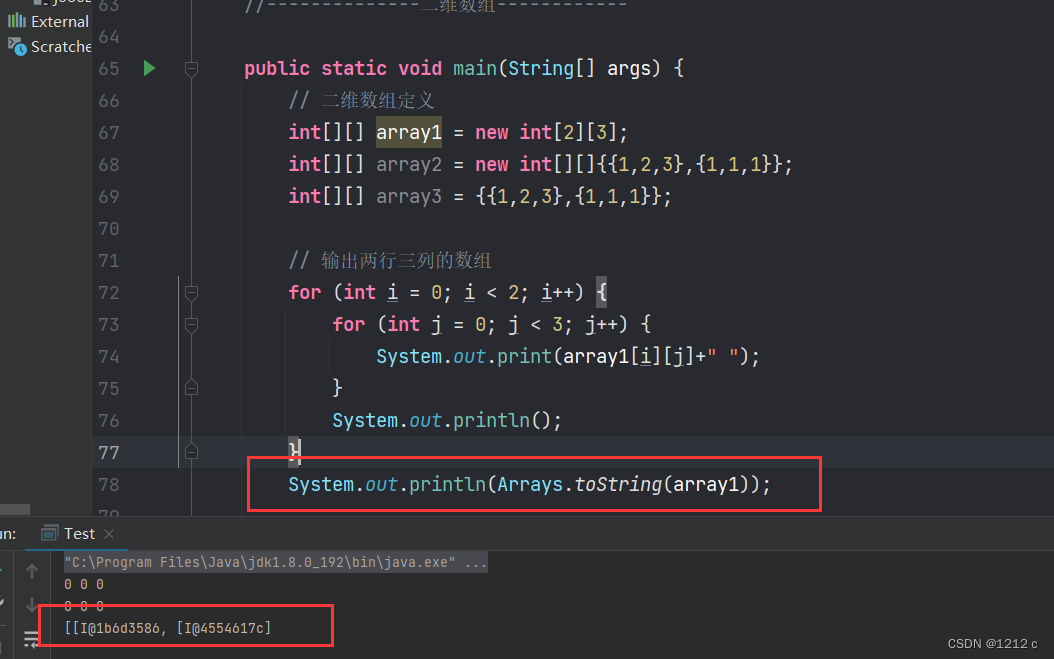Click the fold end marker at line 77
This screenshot has width=1054, height=659.
192,452
